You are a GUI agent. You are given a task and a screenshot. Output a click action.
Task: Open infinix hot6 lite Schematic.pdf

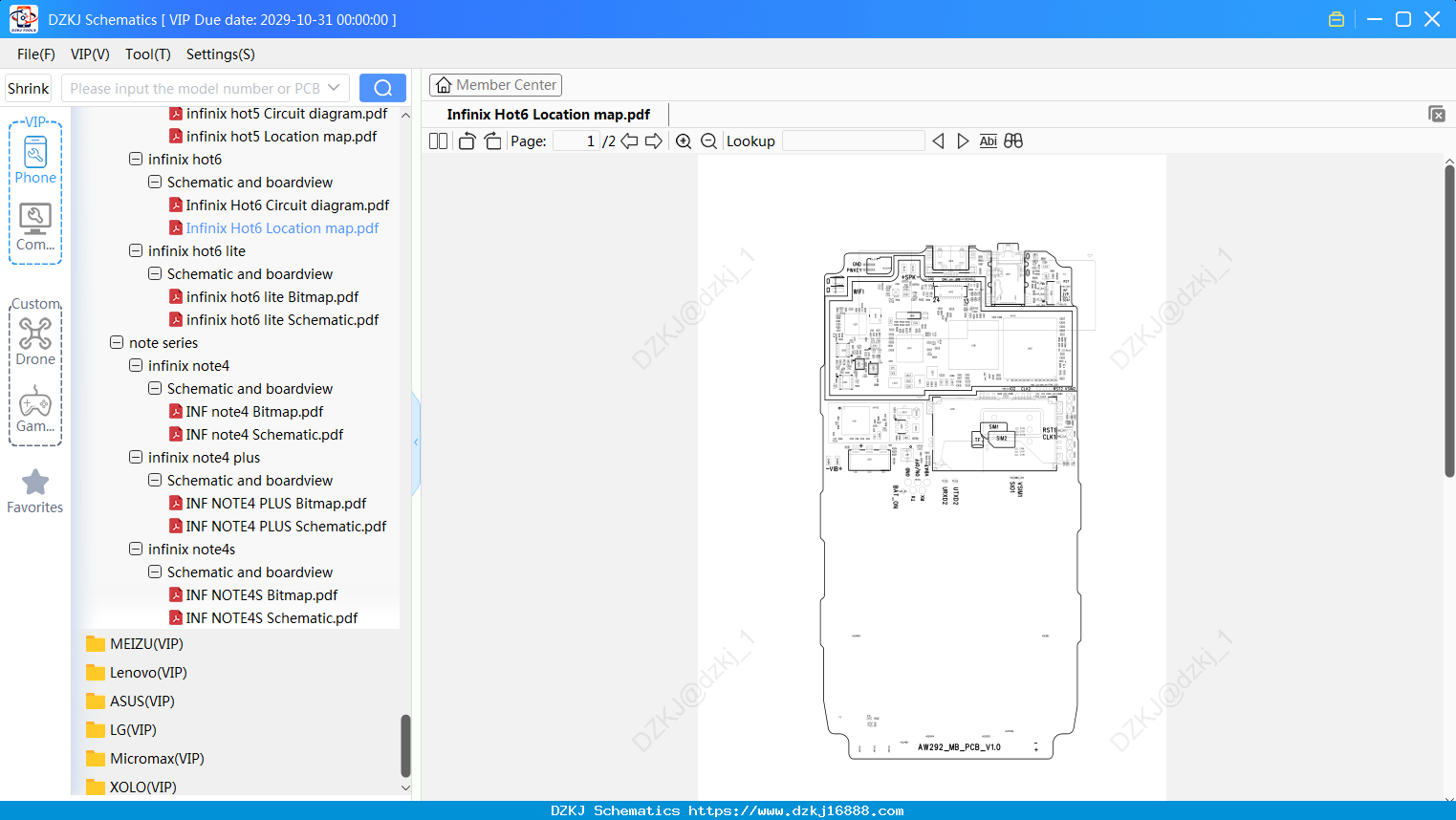[x=273, y=320]
